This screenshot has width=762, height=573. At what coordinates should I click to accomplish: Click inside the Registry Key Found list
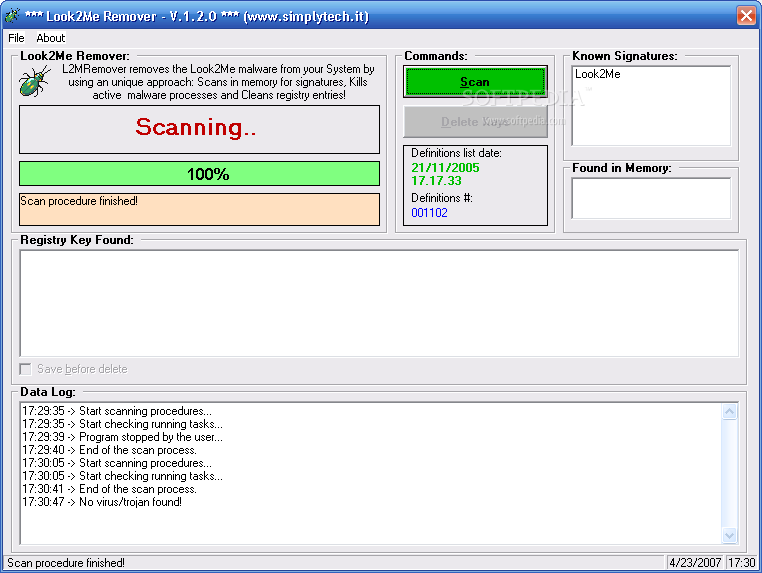(x=379, y=303)
